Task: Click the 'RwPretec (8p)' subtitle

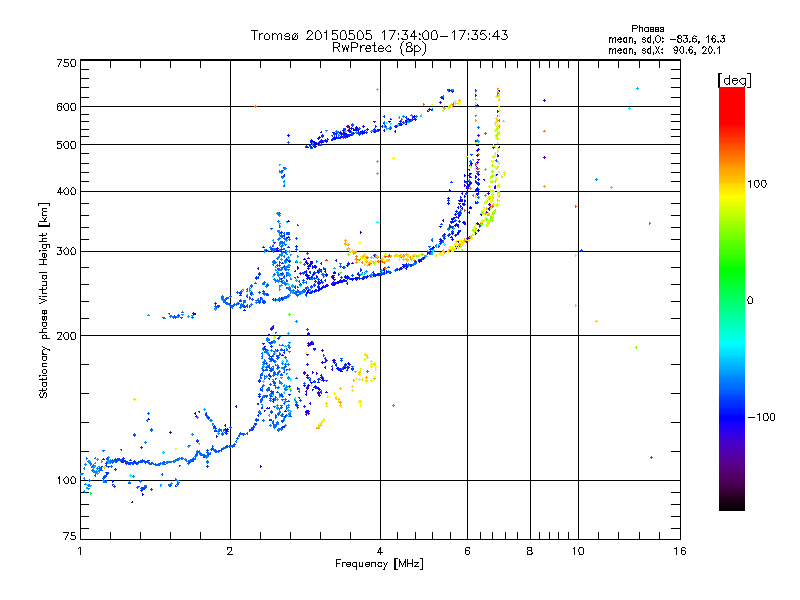Action: coord(379,48)
